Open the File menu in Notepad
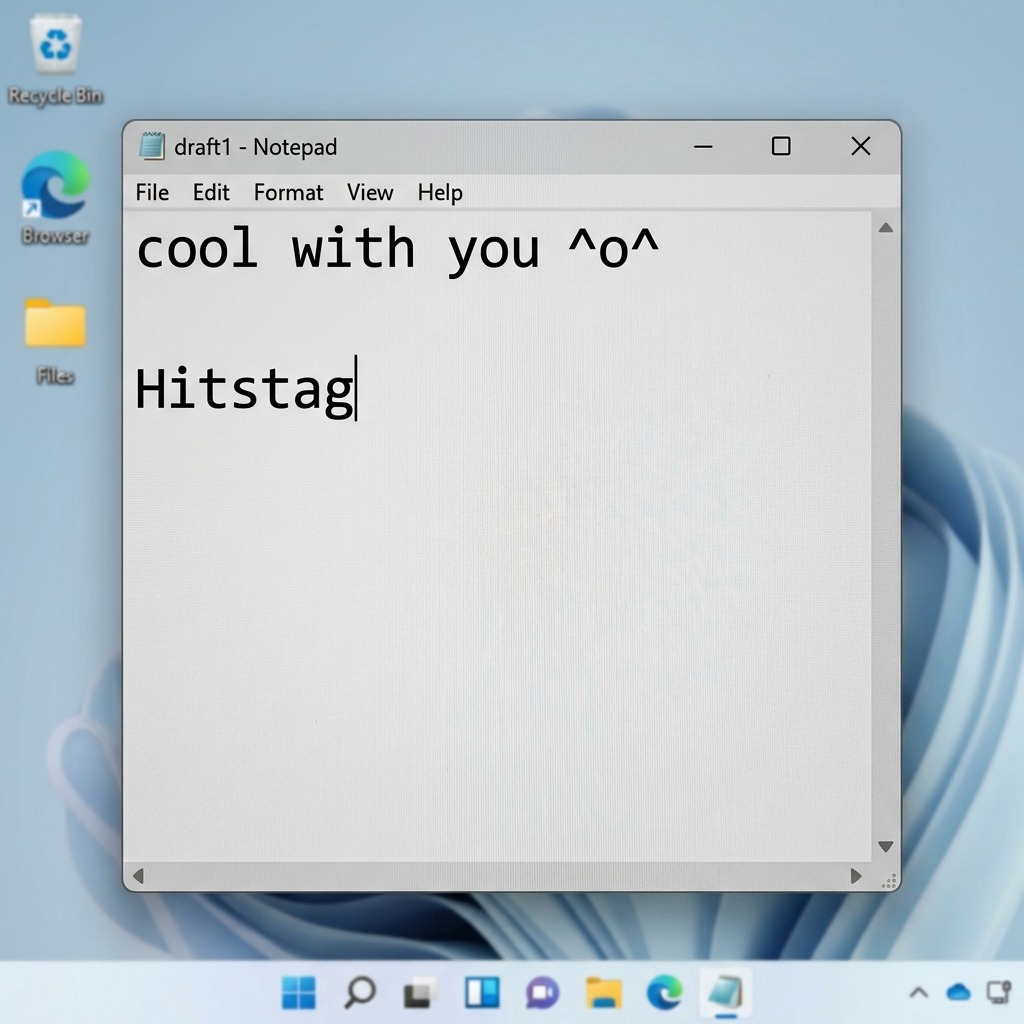This screenshot has height=1024, width=1024. [x=152, y=193]
